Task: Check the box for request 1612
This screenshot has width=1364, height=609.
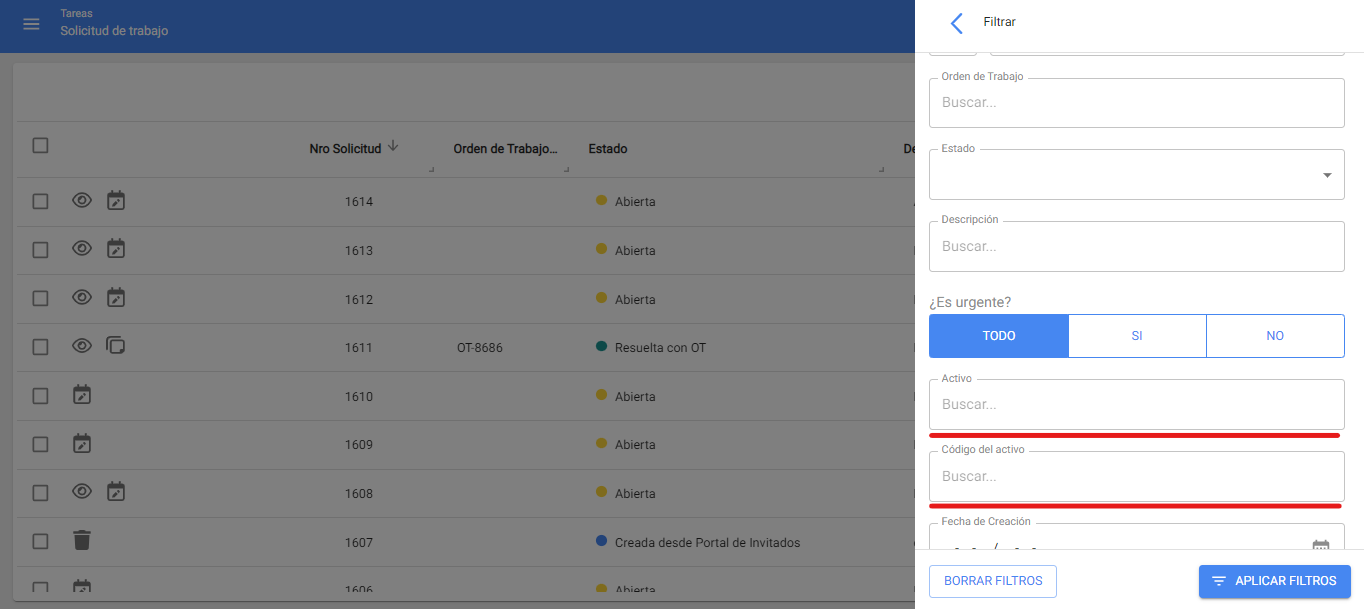Action: pos(40,298)
